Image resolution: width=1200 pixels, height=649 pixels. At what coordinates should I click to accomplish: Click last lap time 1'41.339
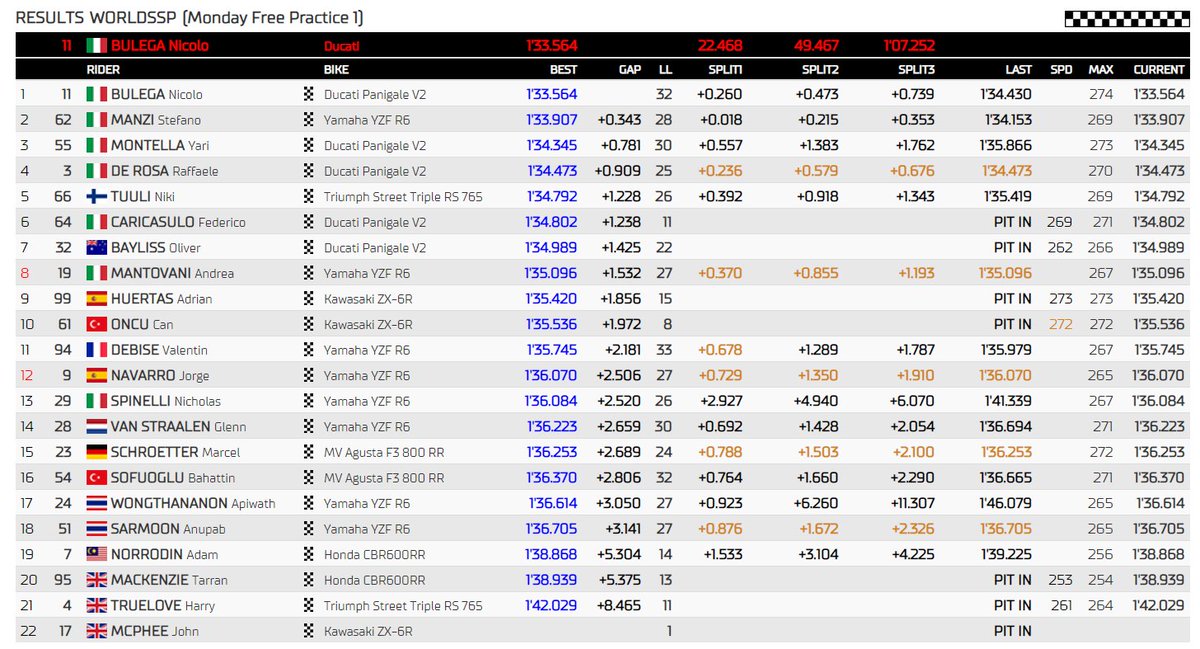tap(1008, 401)
